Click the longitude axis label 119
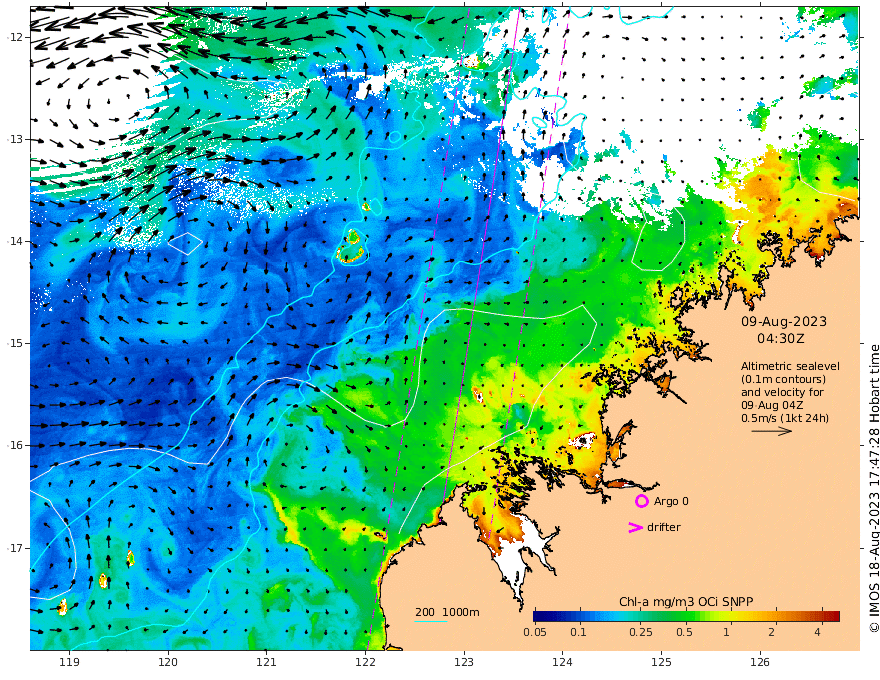Image resolution: width=880 pixels, height=680 pixels. (x=69, y=663)
